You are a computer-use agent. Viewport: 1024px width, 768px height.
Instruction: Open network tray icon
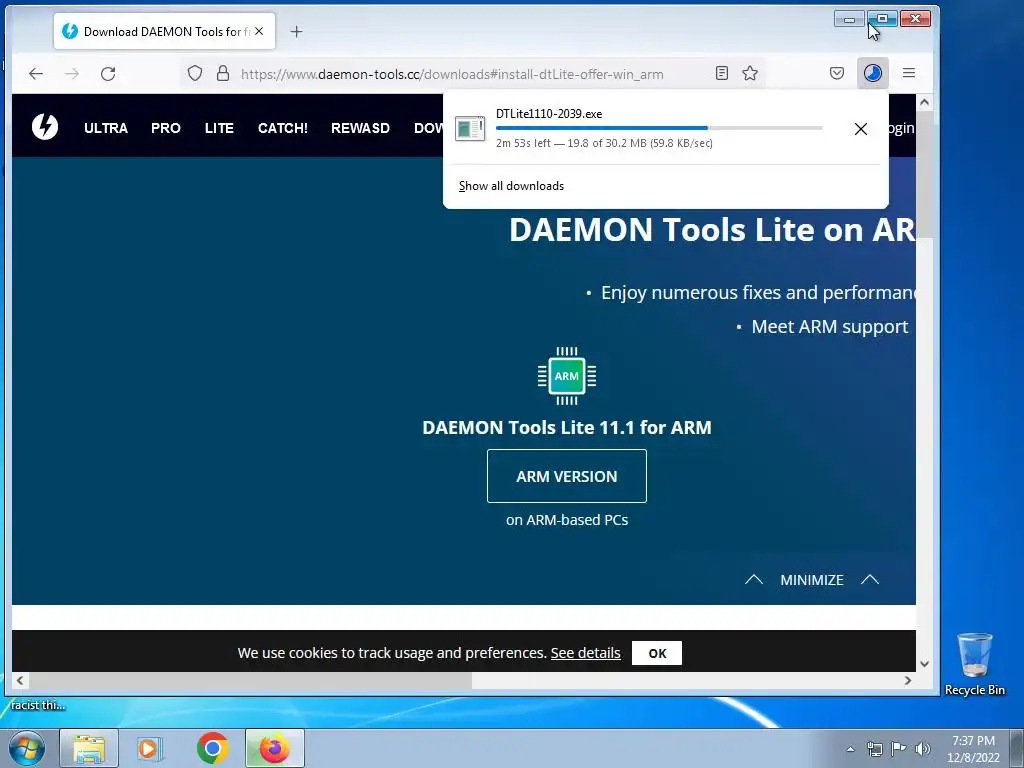tap(874, 749)
